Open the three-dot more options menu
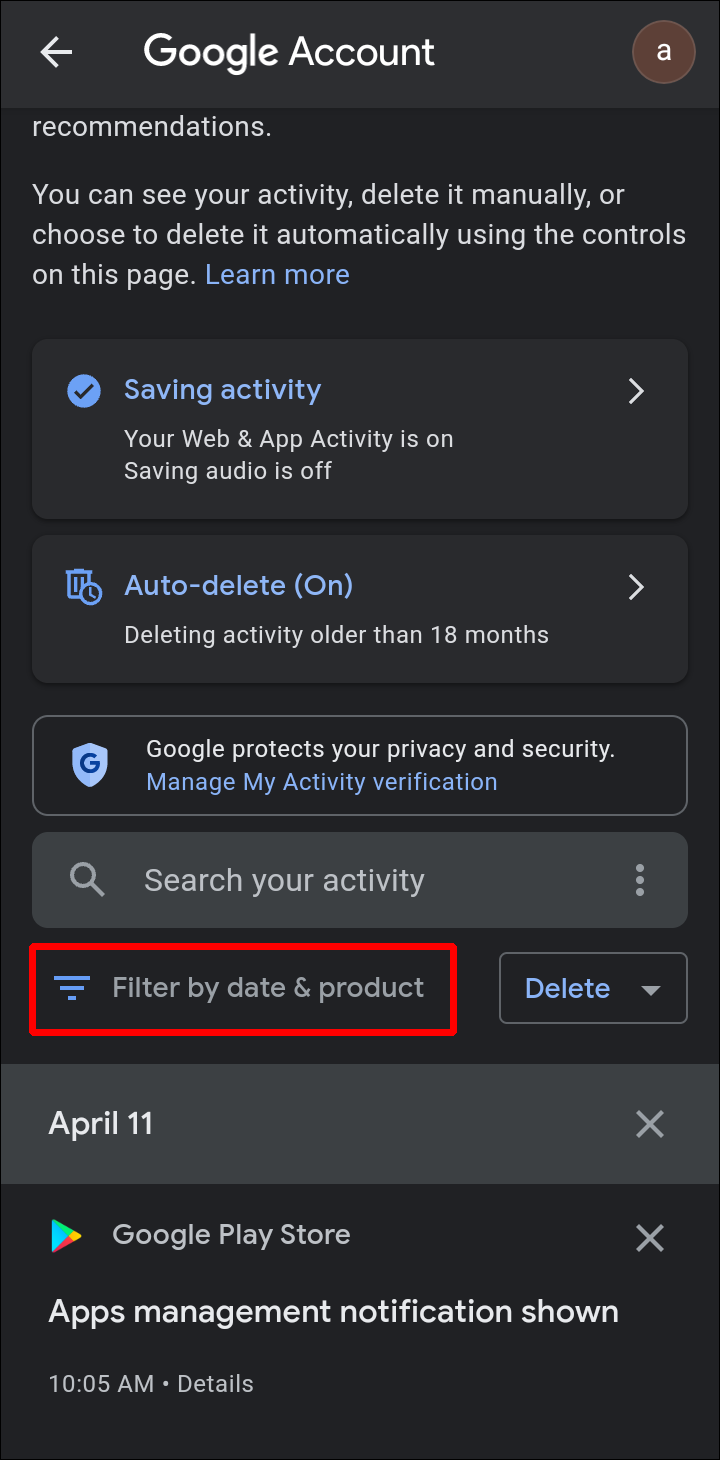 [640, 880]
